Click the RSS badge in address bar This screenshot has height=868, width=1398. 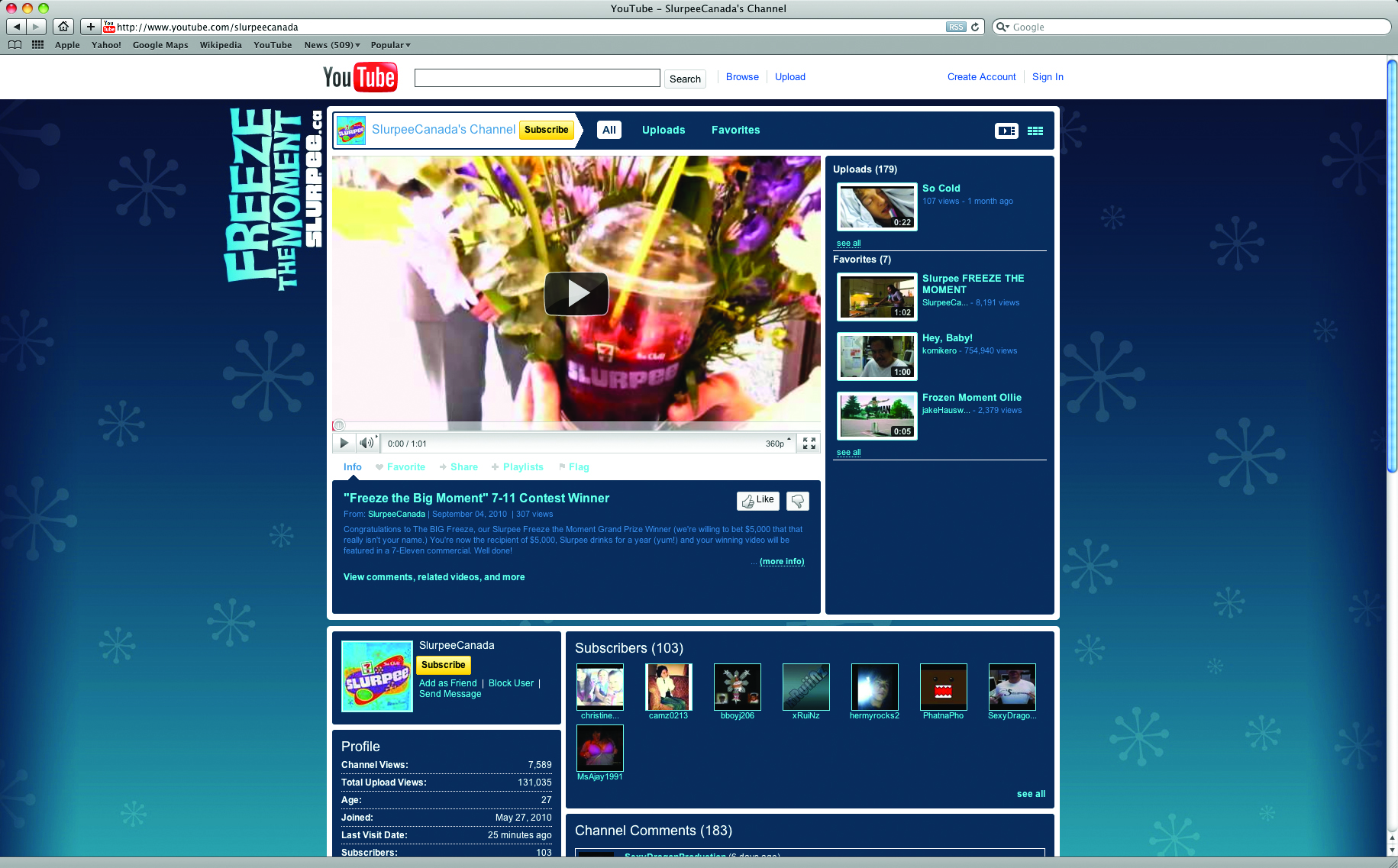[956, 27]
